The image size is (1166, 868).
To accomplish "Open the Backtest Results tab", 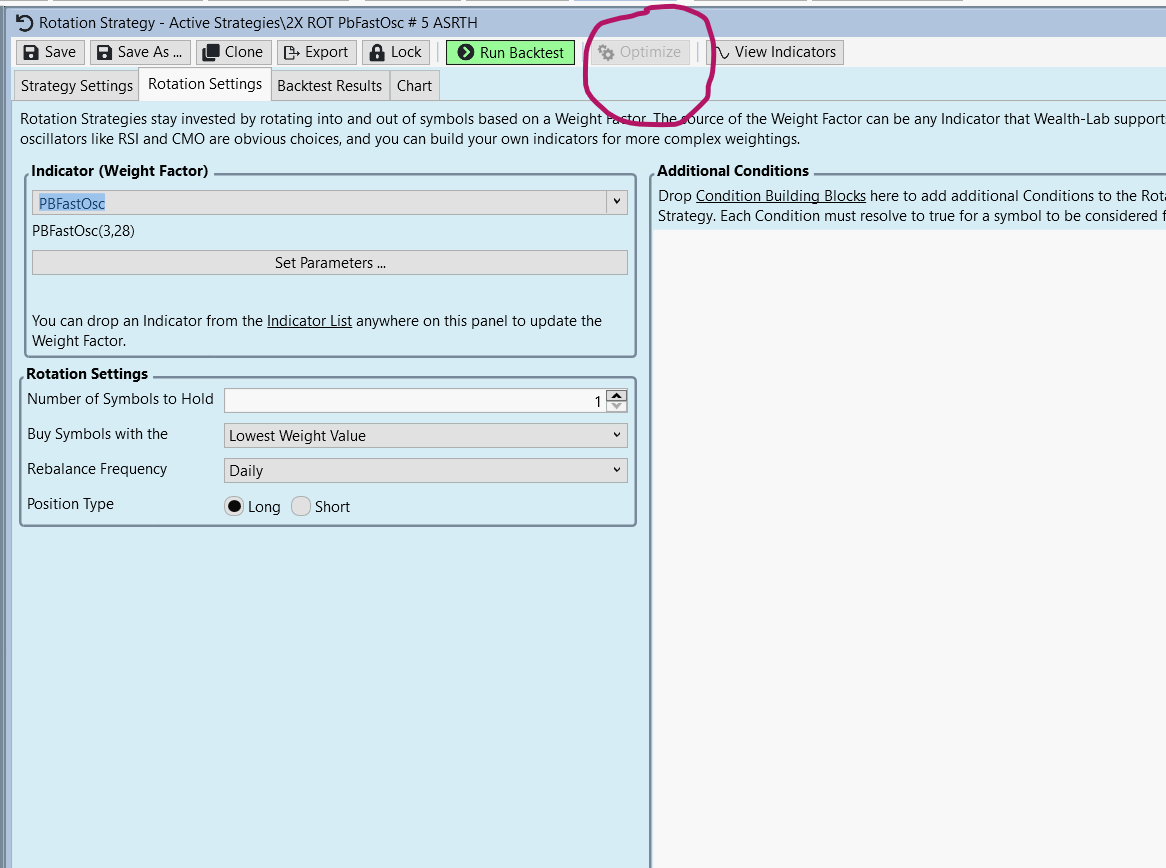I will (x=329, y=86).
